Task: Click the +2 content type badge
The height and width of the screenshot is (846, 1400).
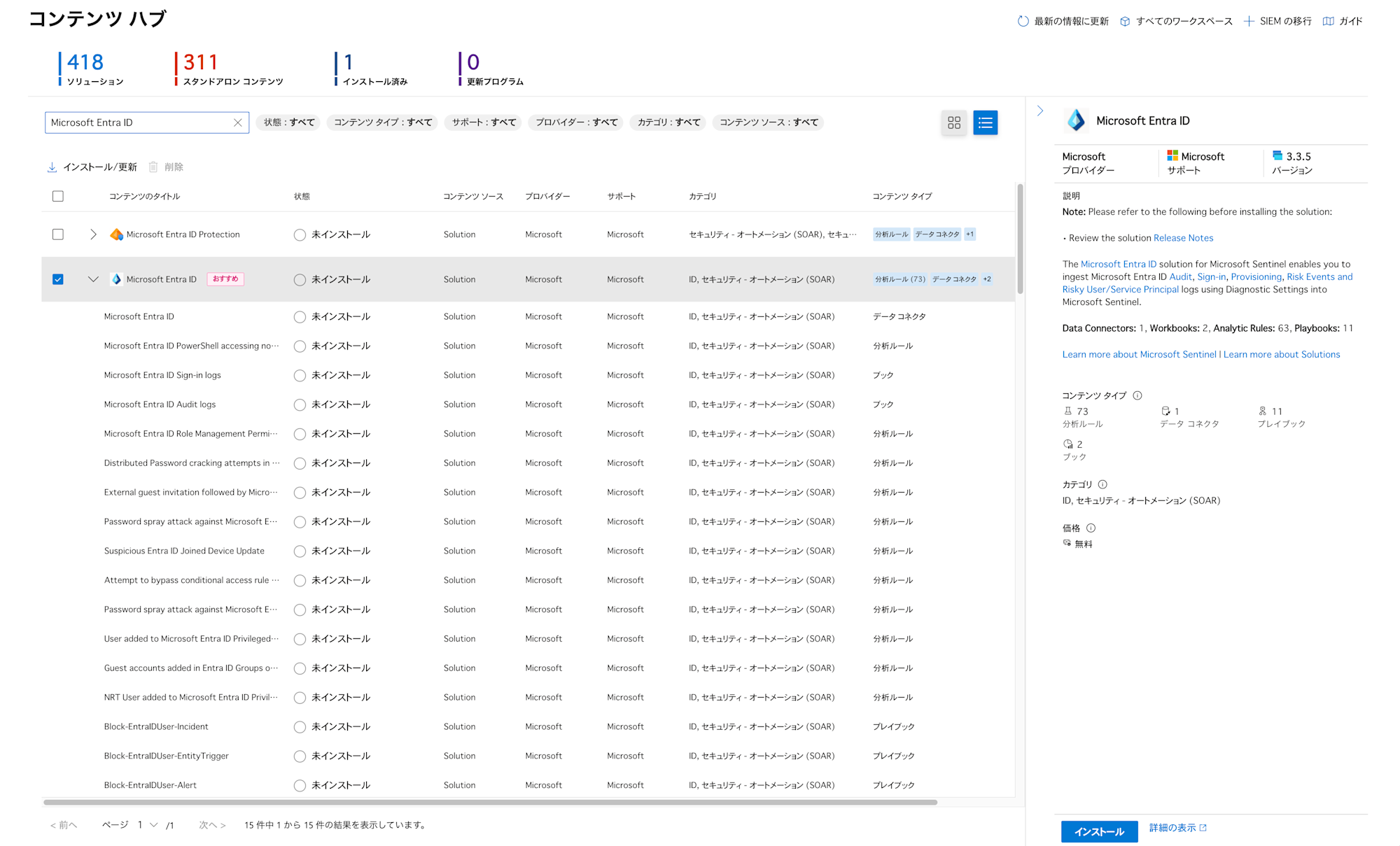Action: pyautogui.click(x=987, y=279)
